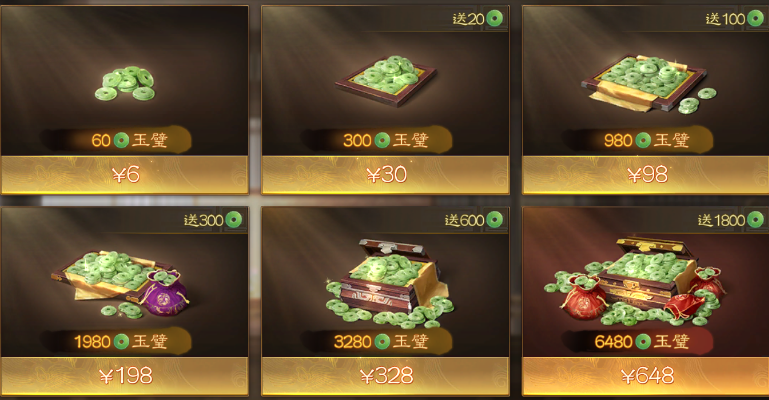Click the jade icon beside 送20 bonus
This screenshot has height=400, width=769.
(494, 19)
